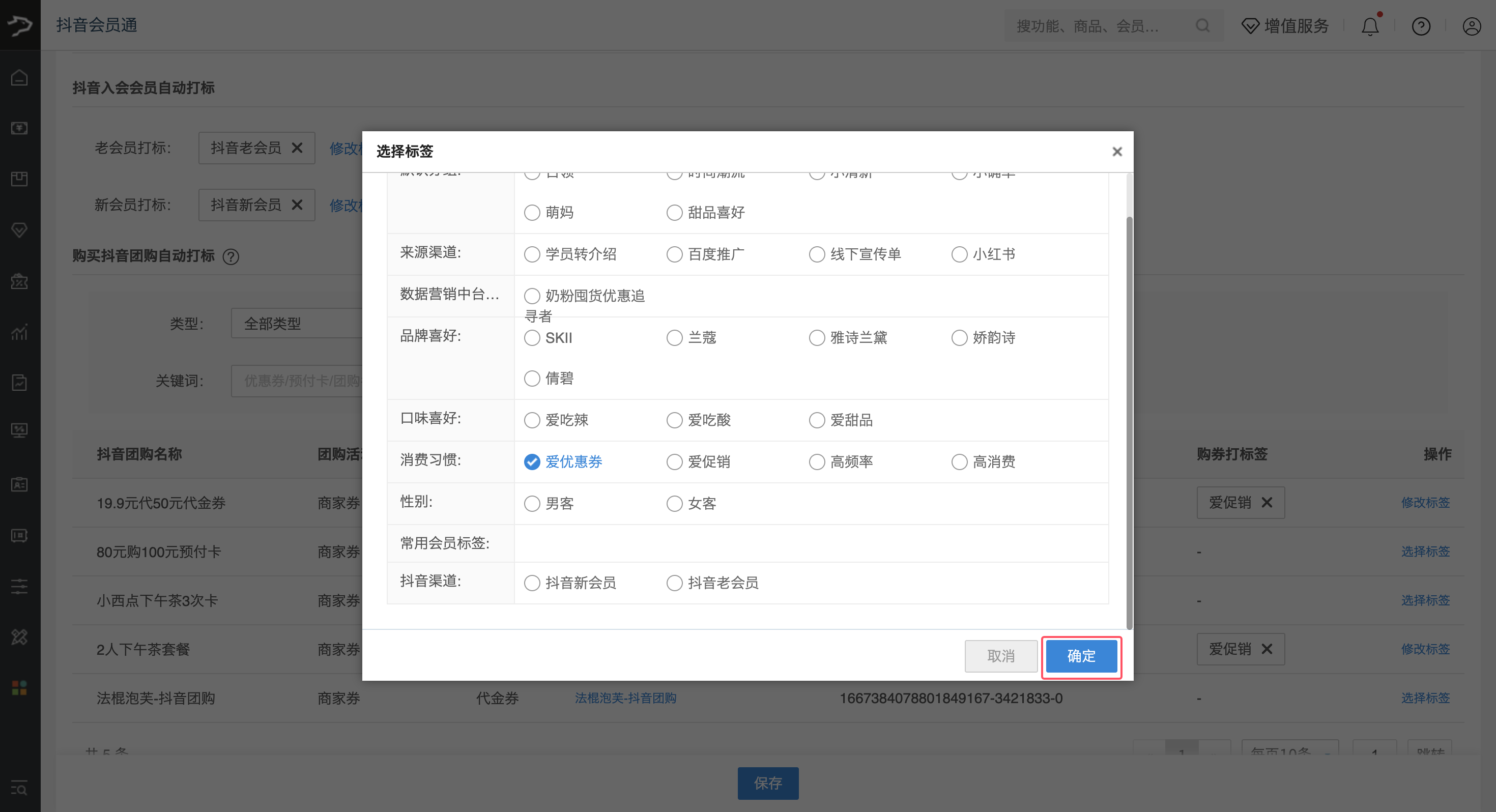Click the 关键词 keyword input field

(x=297, y=381)
